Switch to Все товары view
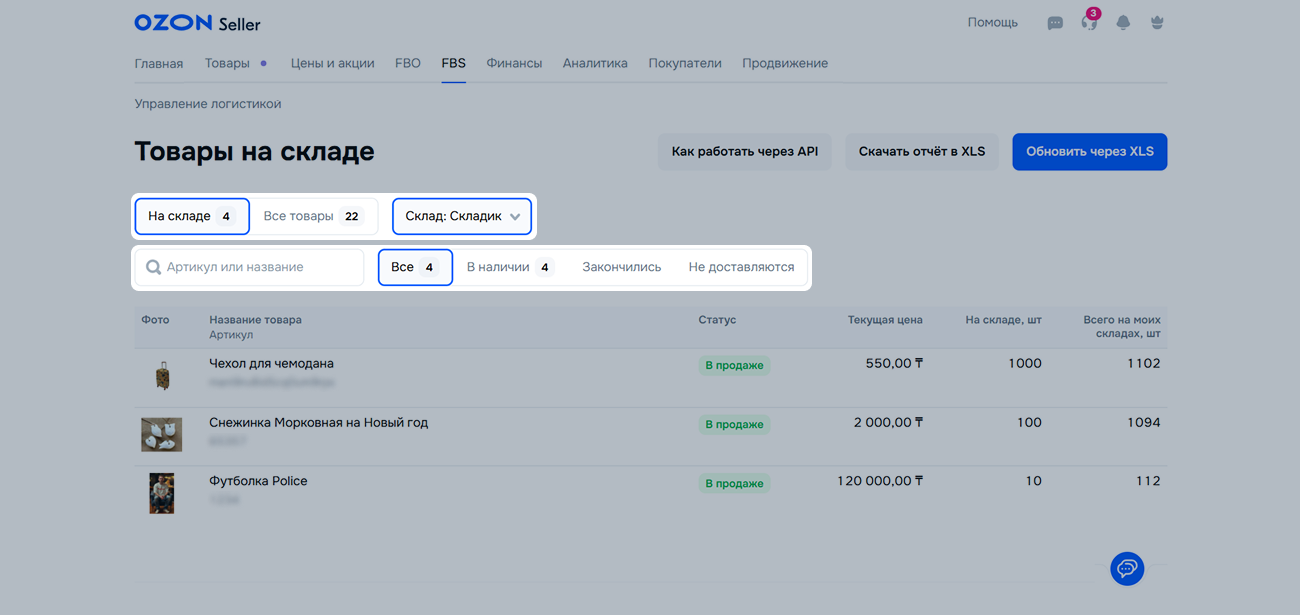The image size is (1300, 615). (x=313, y=216)
